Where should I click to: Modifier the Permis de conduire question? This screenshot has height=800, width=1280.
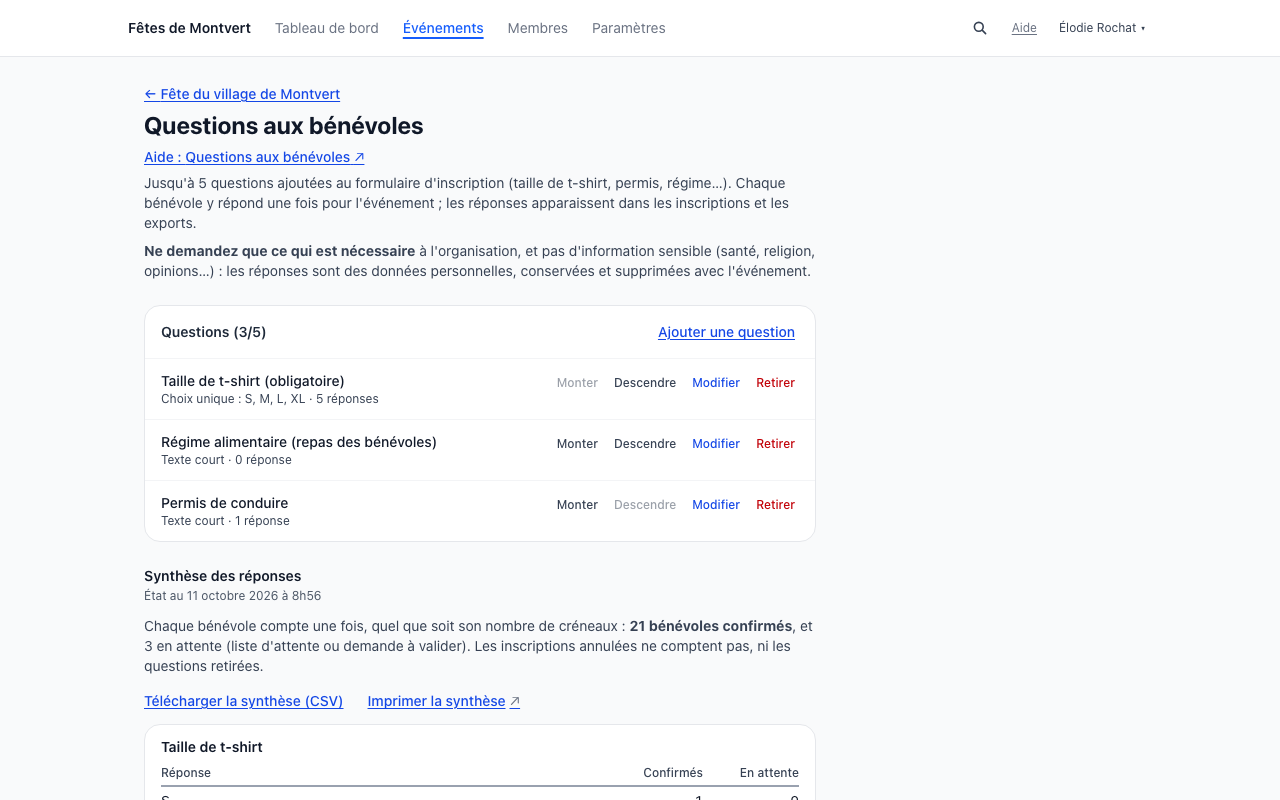tap(716, 505)
